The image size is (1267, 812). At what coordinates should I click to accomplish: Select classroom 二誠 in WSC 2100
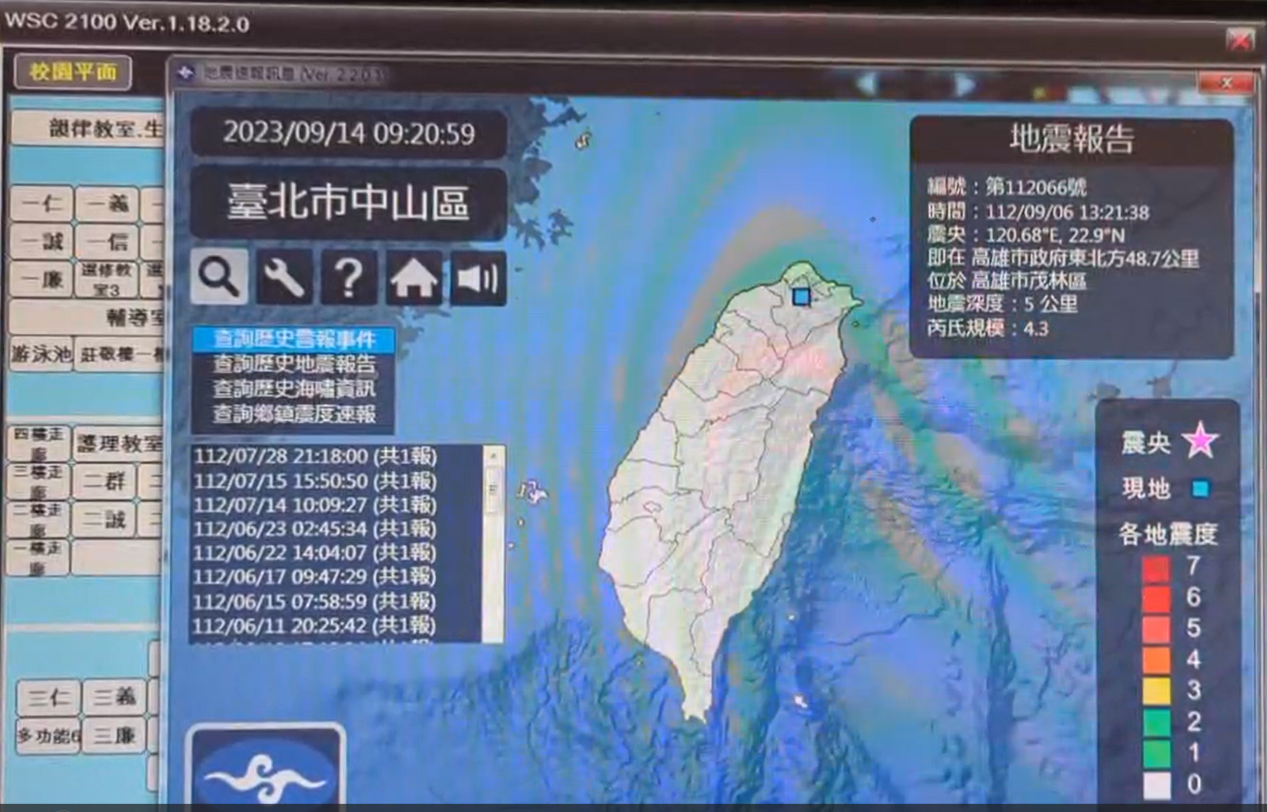[x=104, y=519]
